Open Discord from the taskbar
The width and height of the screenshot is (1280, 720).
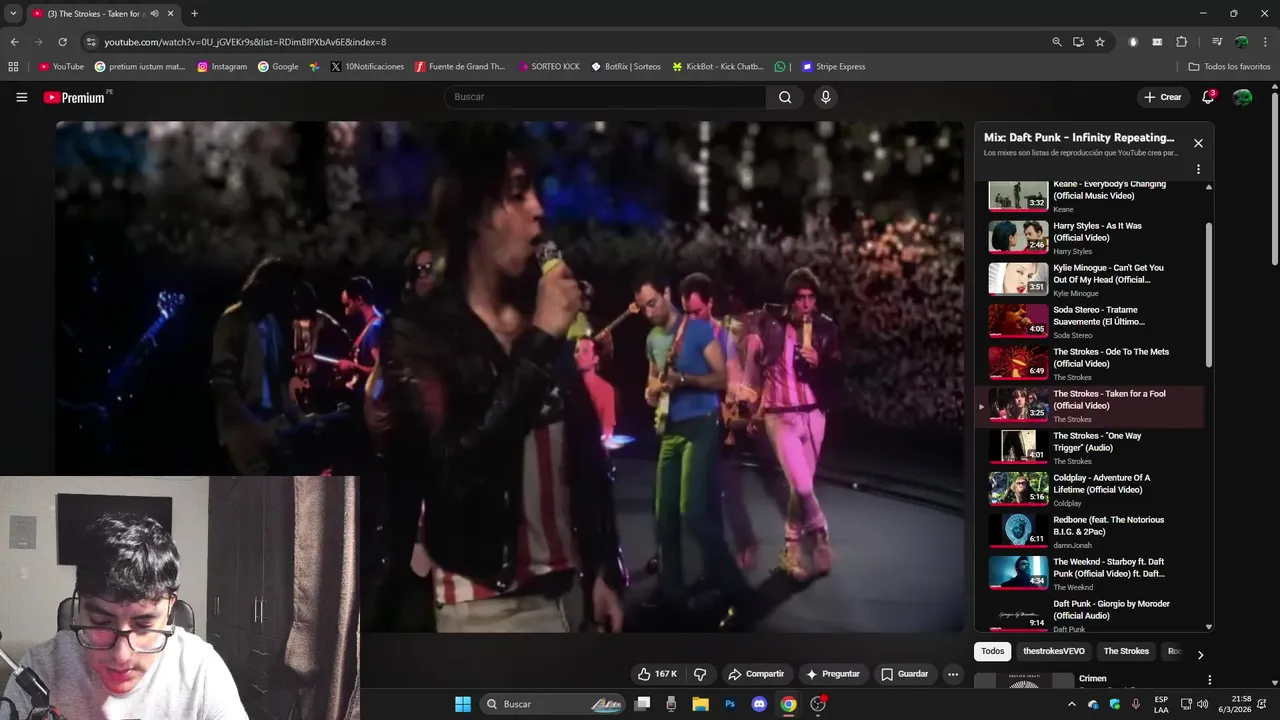click(x=759, y=704)
